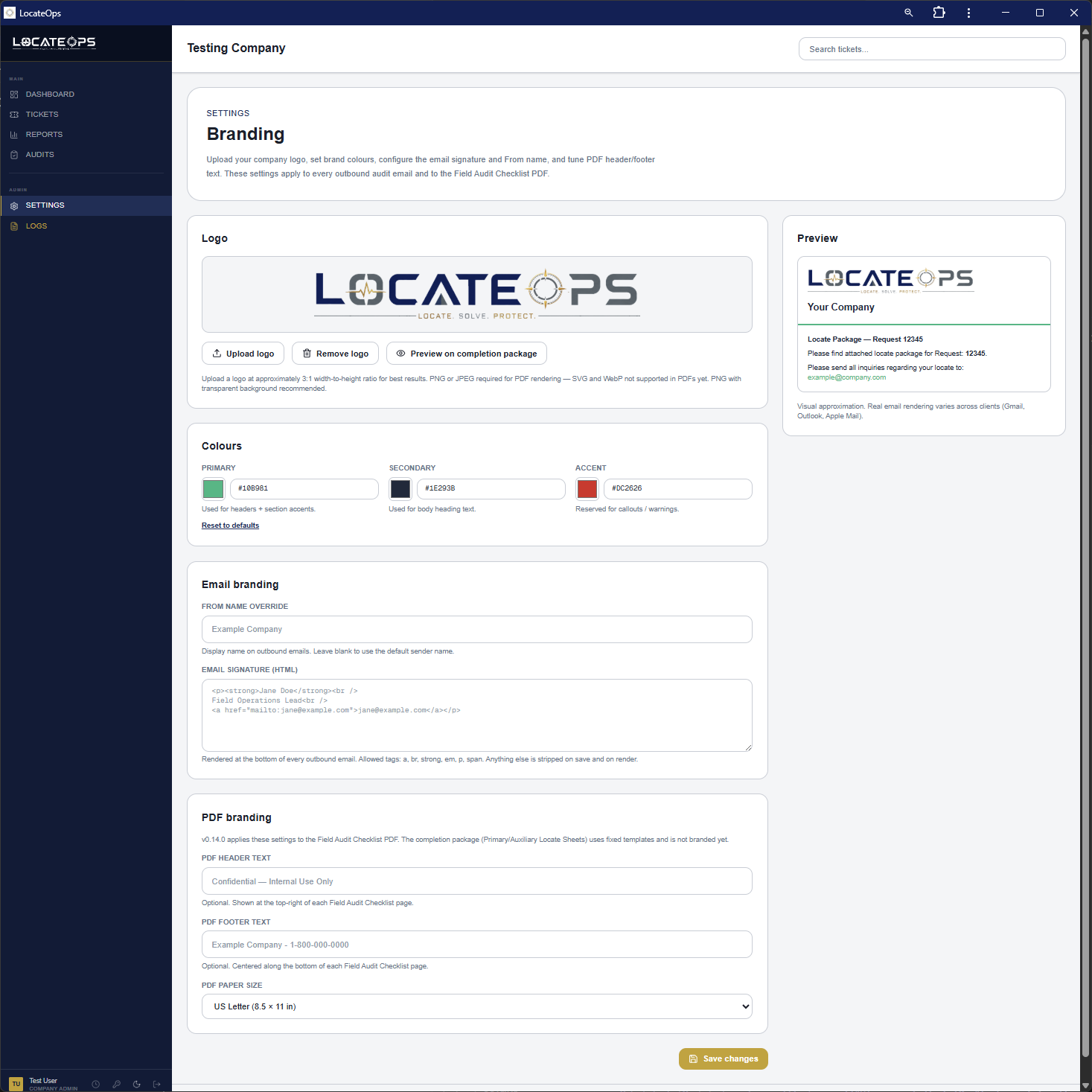
Task: Click the Reports bar chart icon
Action: 14,135
